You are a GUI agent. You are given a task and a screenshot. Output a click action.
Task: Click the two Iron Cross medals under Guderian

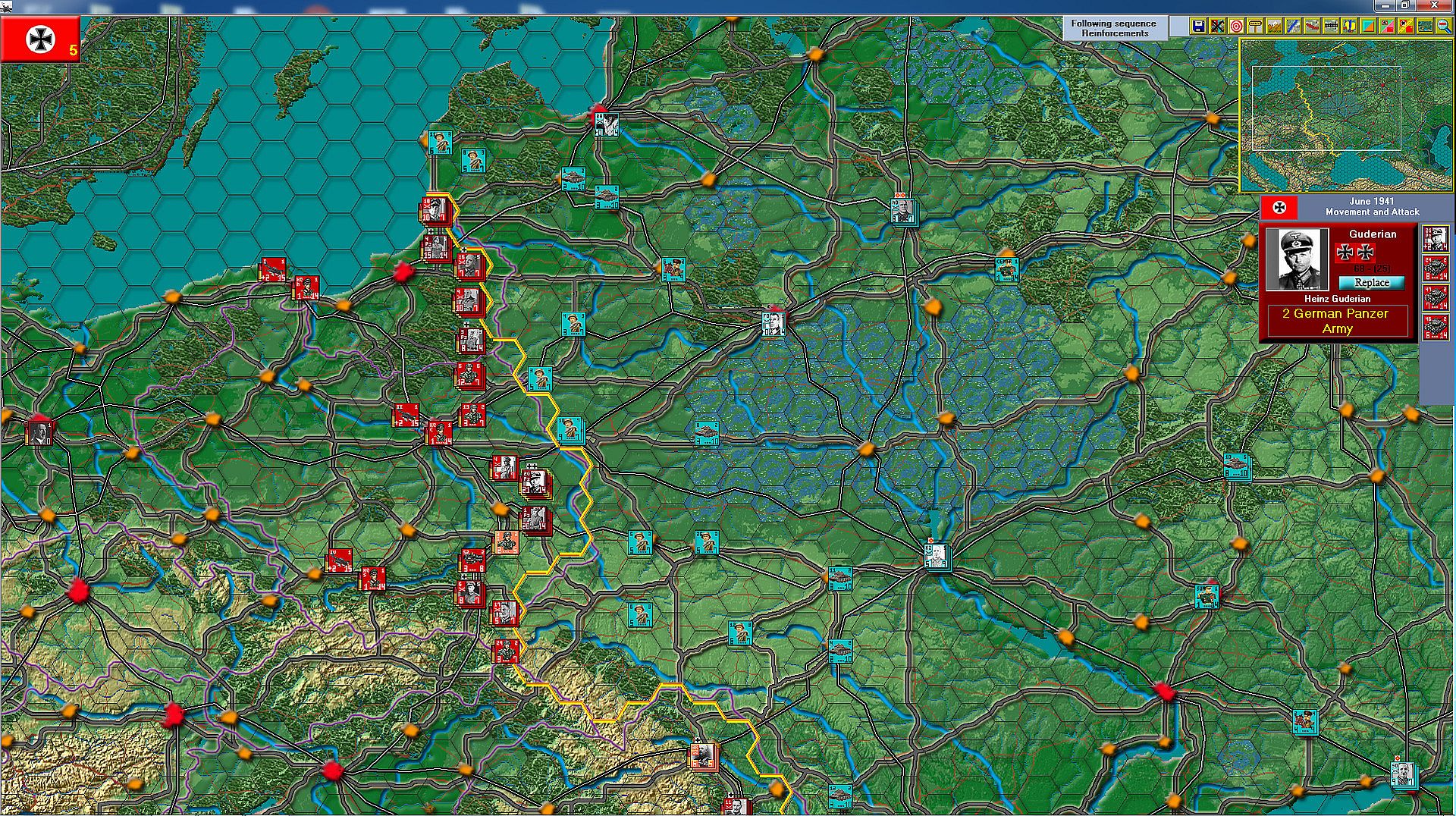(1355, 252)
